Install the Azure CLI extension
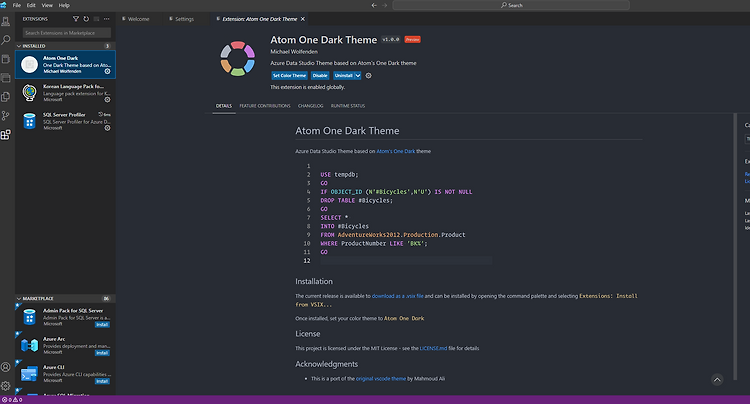Image resolution: width=750 pixels, height=404 pixels. pyautogui.click(x=102, y=381)
